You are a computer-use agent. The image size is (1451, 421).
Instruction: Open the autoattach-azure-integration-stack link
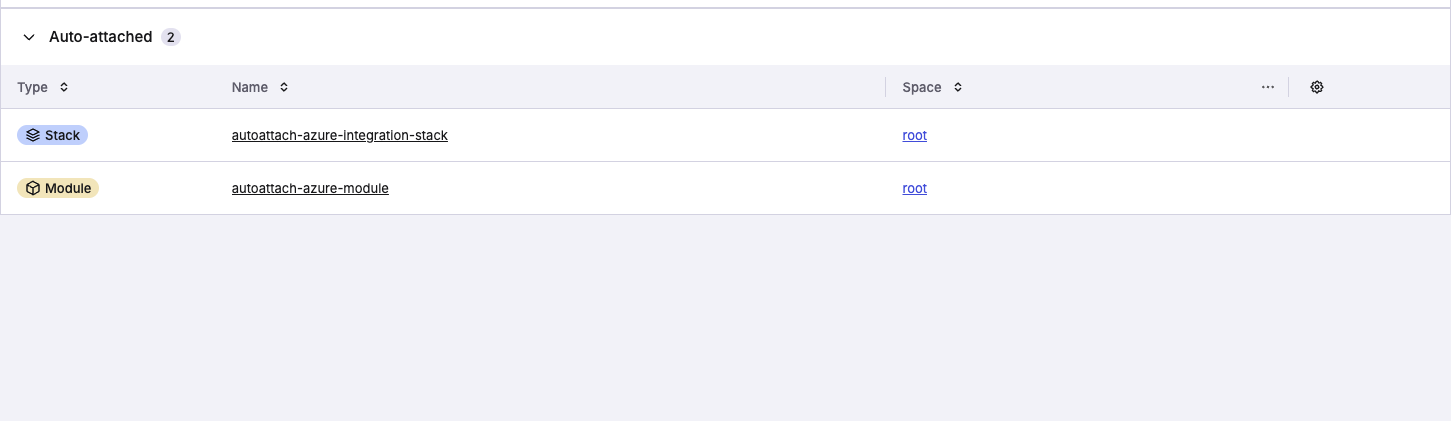(339, 135)
